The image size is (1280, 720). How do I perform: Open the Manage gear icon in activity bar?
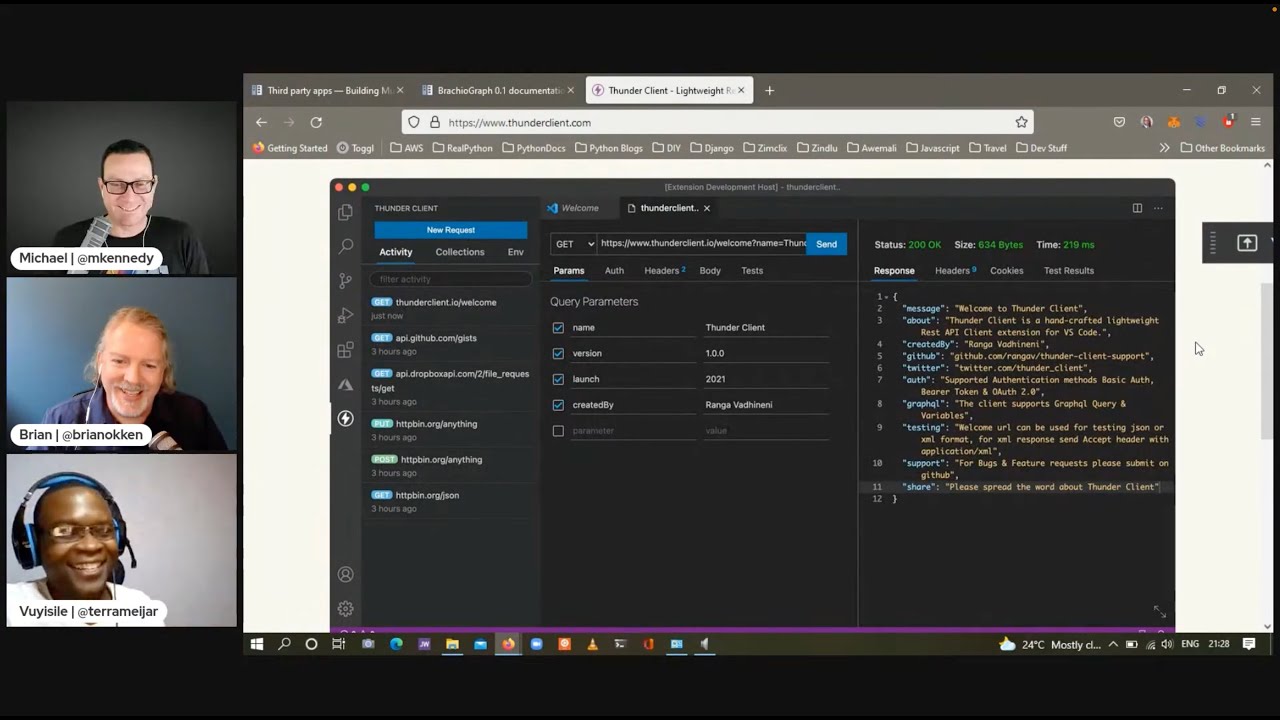(x=345, y=608)
